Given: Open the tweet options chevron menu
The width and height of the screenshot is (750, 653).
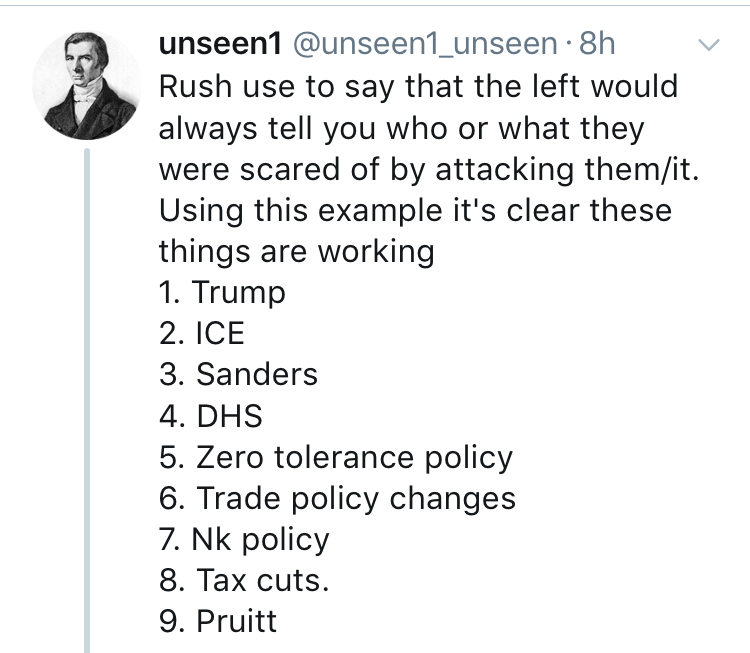Looking at the screenshot, I should (708, 45).
